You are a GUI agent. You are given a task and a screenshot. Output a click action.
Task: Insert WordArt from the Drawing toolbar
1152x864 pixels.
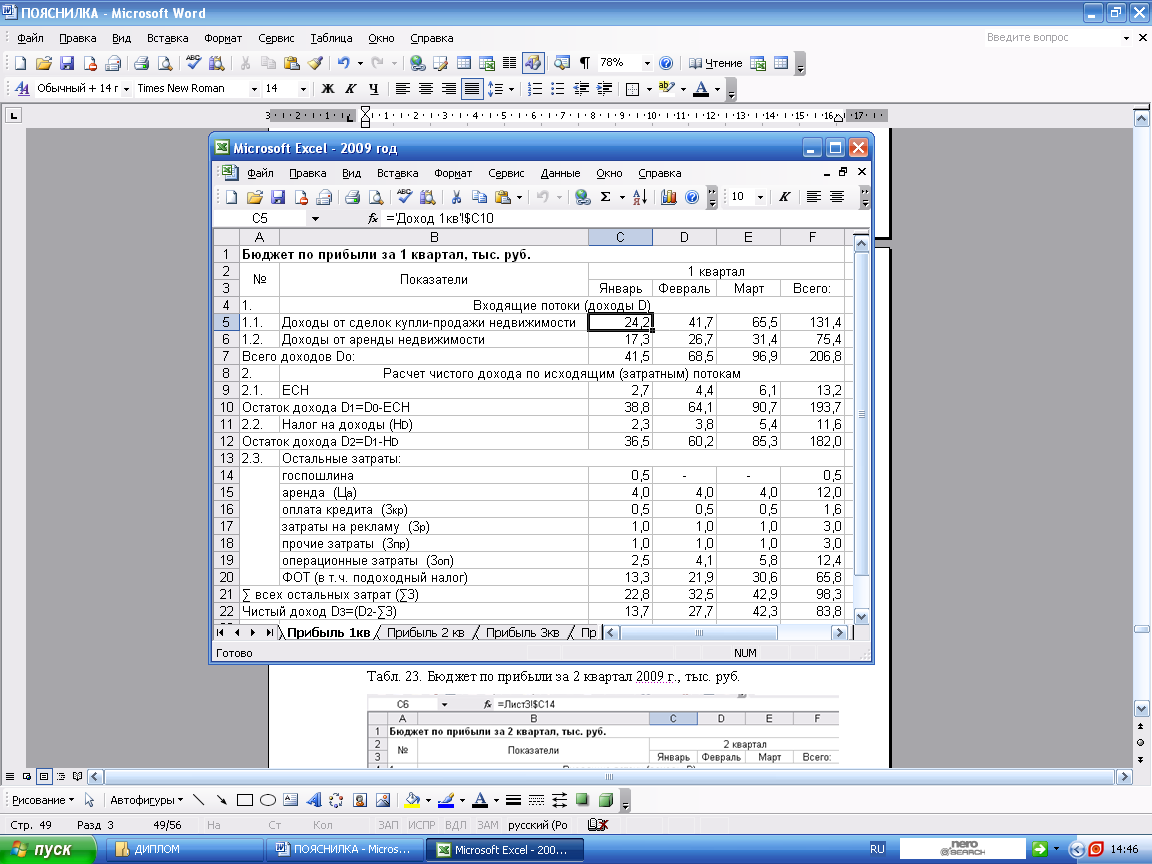pos(313,800)
